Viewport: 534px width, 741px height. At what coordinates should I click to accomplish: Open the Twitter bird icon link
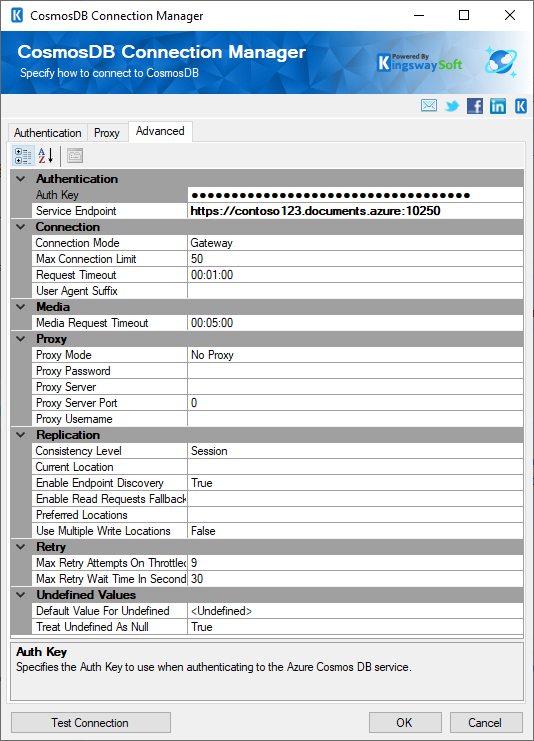452,106
